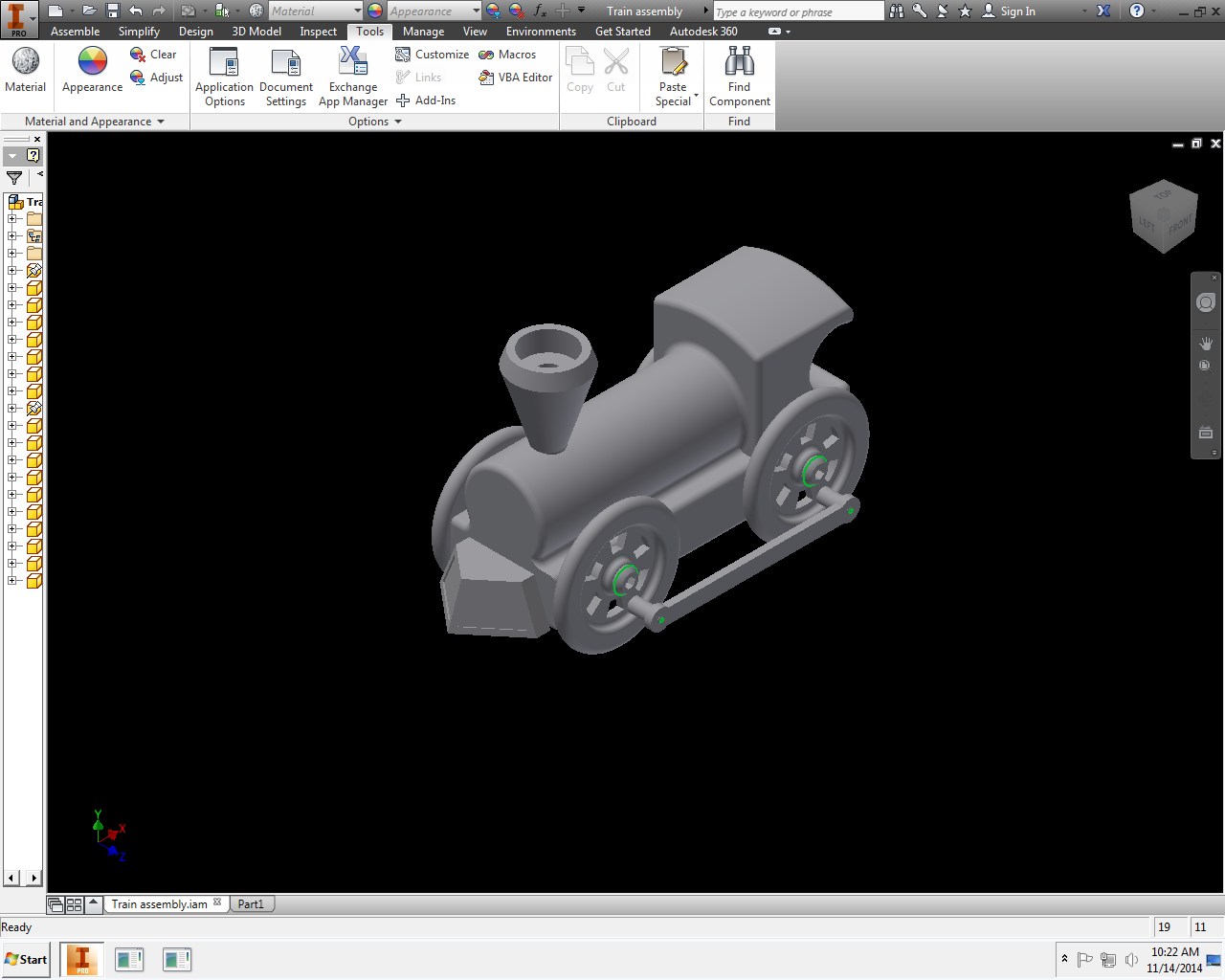This screenshot has width=1225, height=980.
Task: Click Inventor icon in Windows taskbar
Action: (x=82, y=959)
